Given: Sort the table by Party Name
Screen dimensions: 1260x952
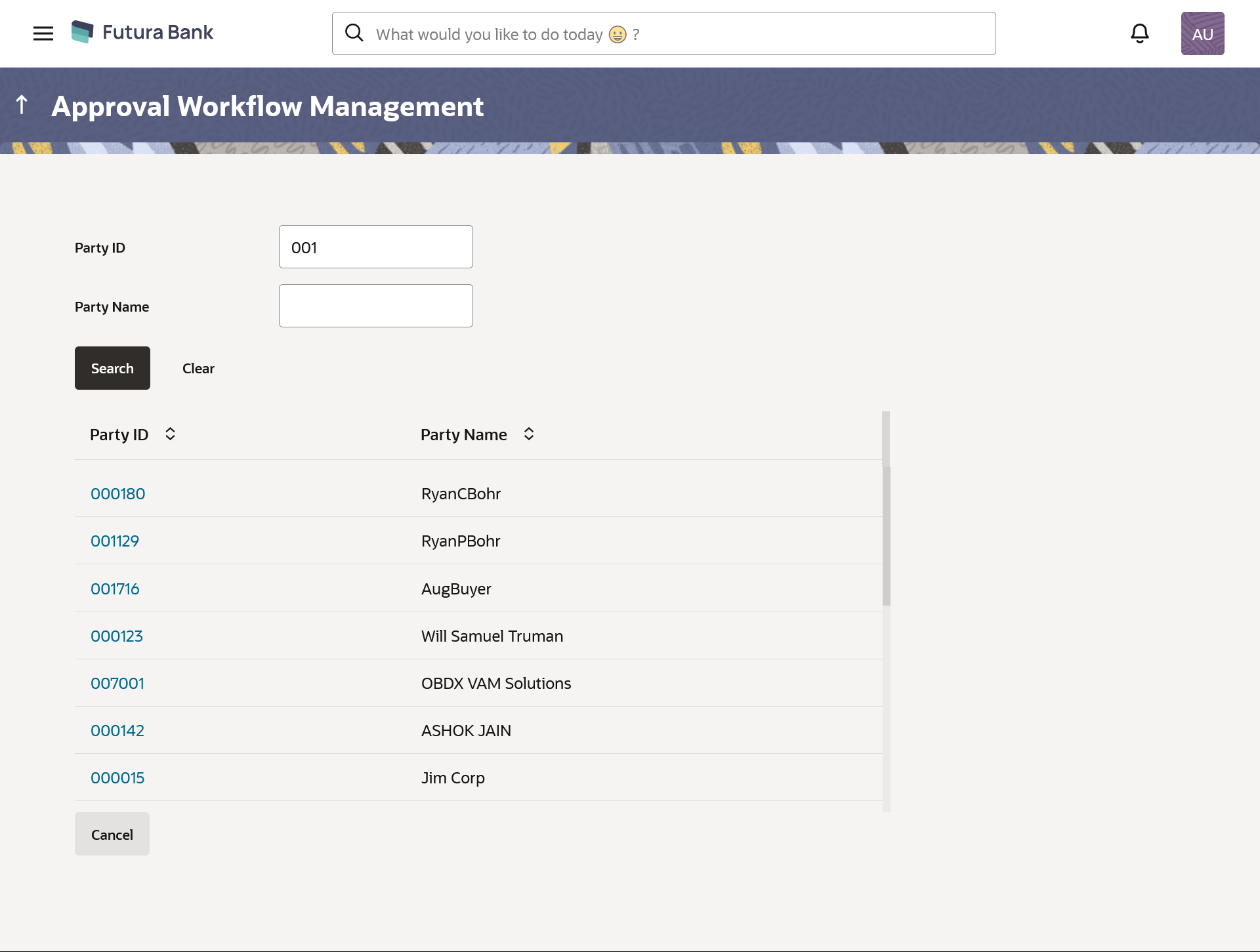Looking at the screenshot, I should click(529, 434).
